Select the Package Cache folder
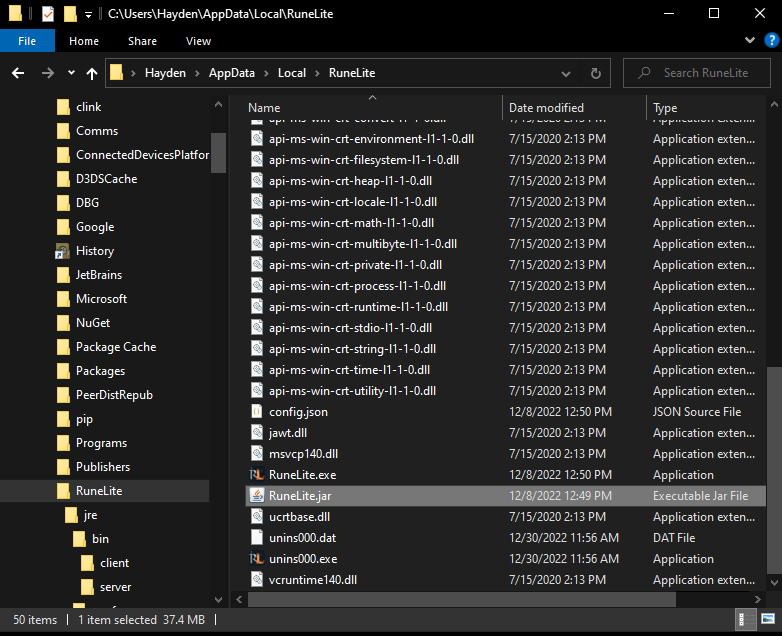This screenshot has width=782, height=636. (x=116, y=347)
